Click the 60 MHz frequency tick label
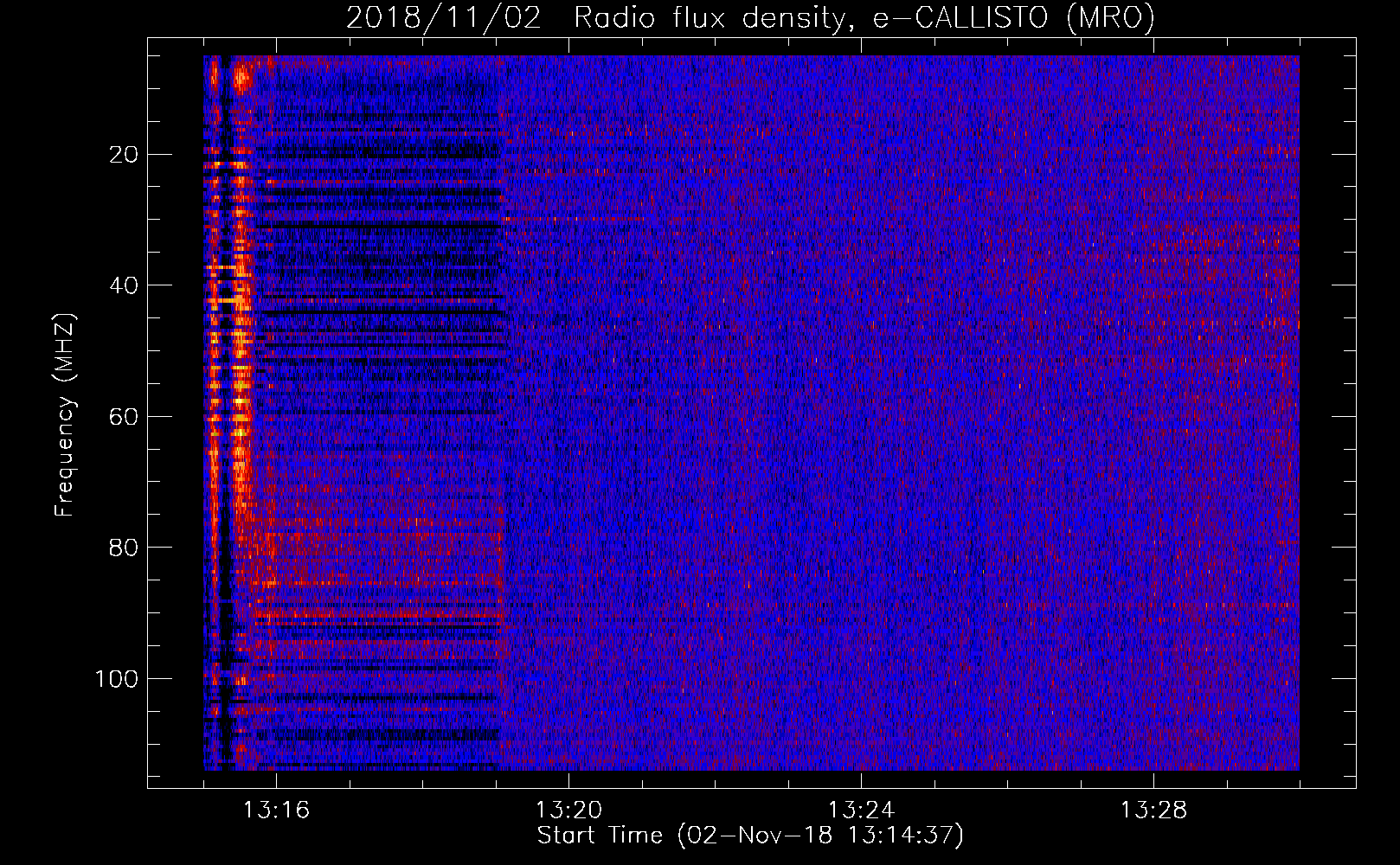The image size is (1400, 865). click(124, 416)
